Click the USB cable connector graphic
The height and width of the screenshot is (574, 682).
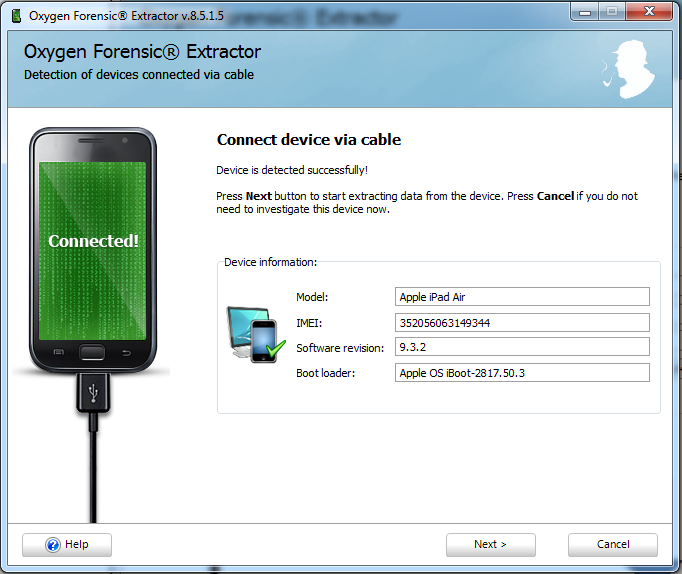93,393
